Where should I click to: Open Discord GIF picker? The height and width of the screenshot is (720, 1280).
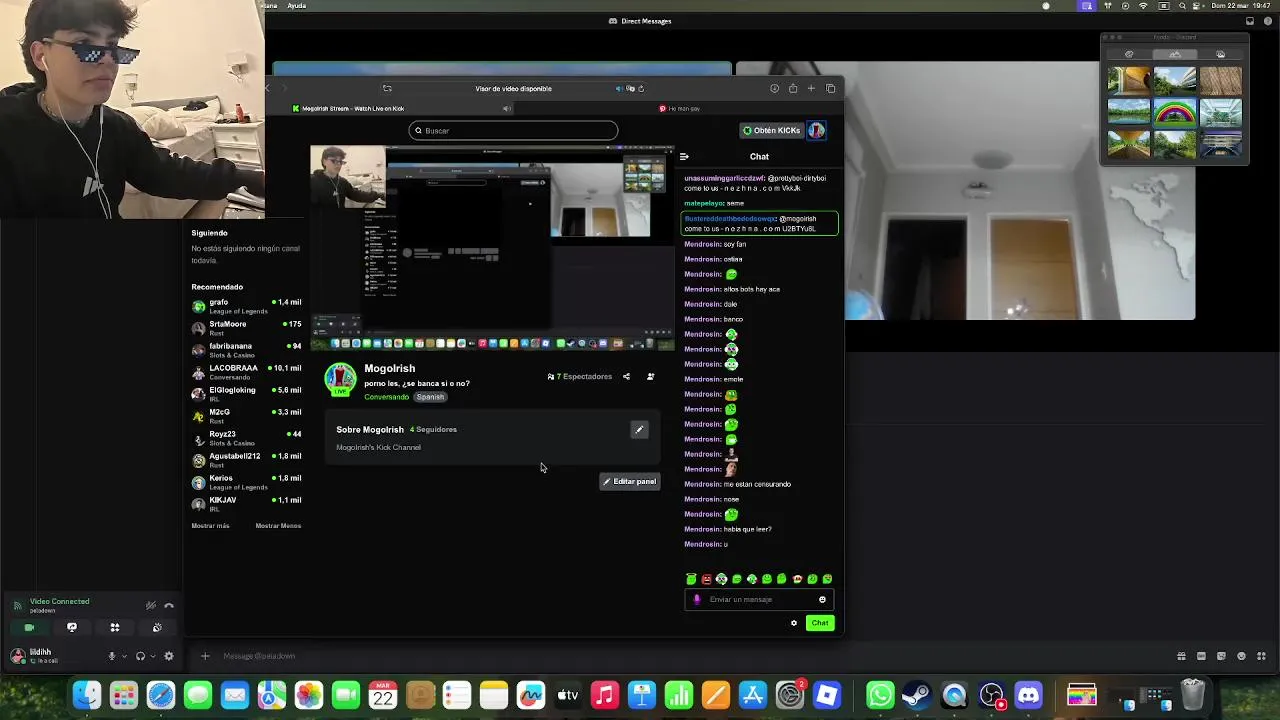click(1202, 656)
